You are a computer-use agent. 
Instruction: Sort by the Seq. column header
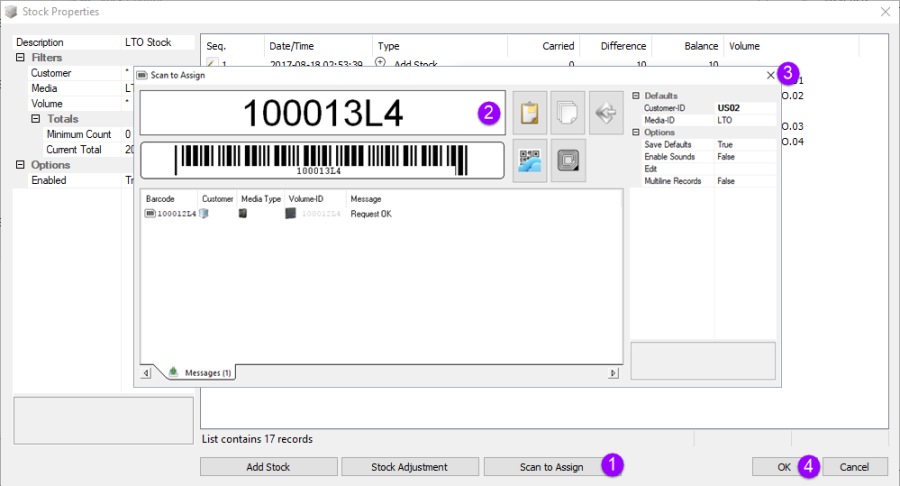point(233,46)
